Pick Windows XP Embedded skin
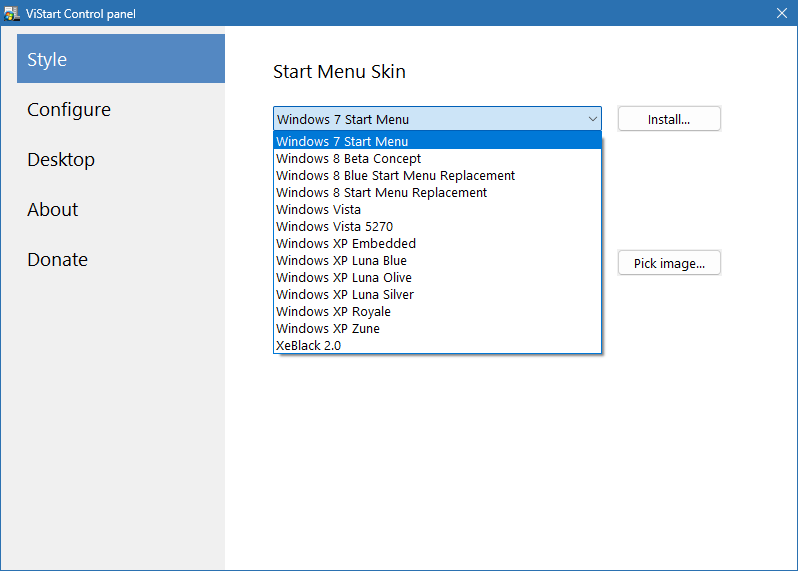The image size is (798, 571). [x=345, y=243]
